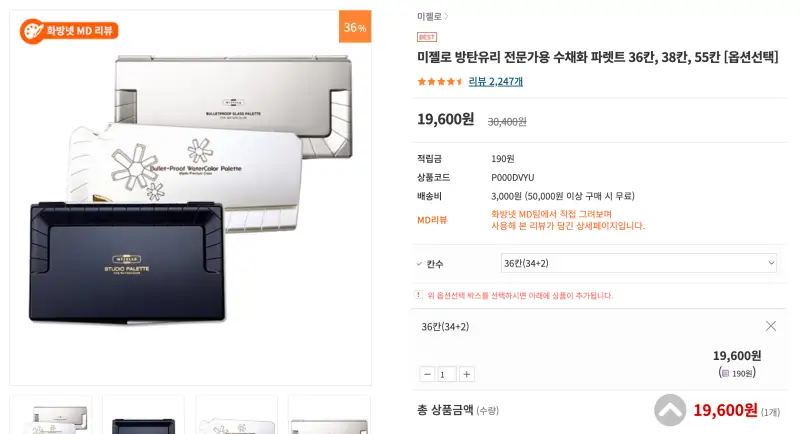Open the 리뷰 2,247개 reviews link

[x=495, y=82]
